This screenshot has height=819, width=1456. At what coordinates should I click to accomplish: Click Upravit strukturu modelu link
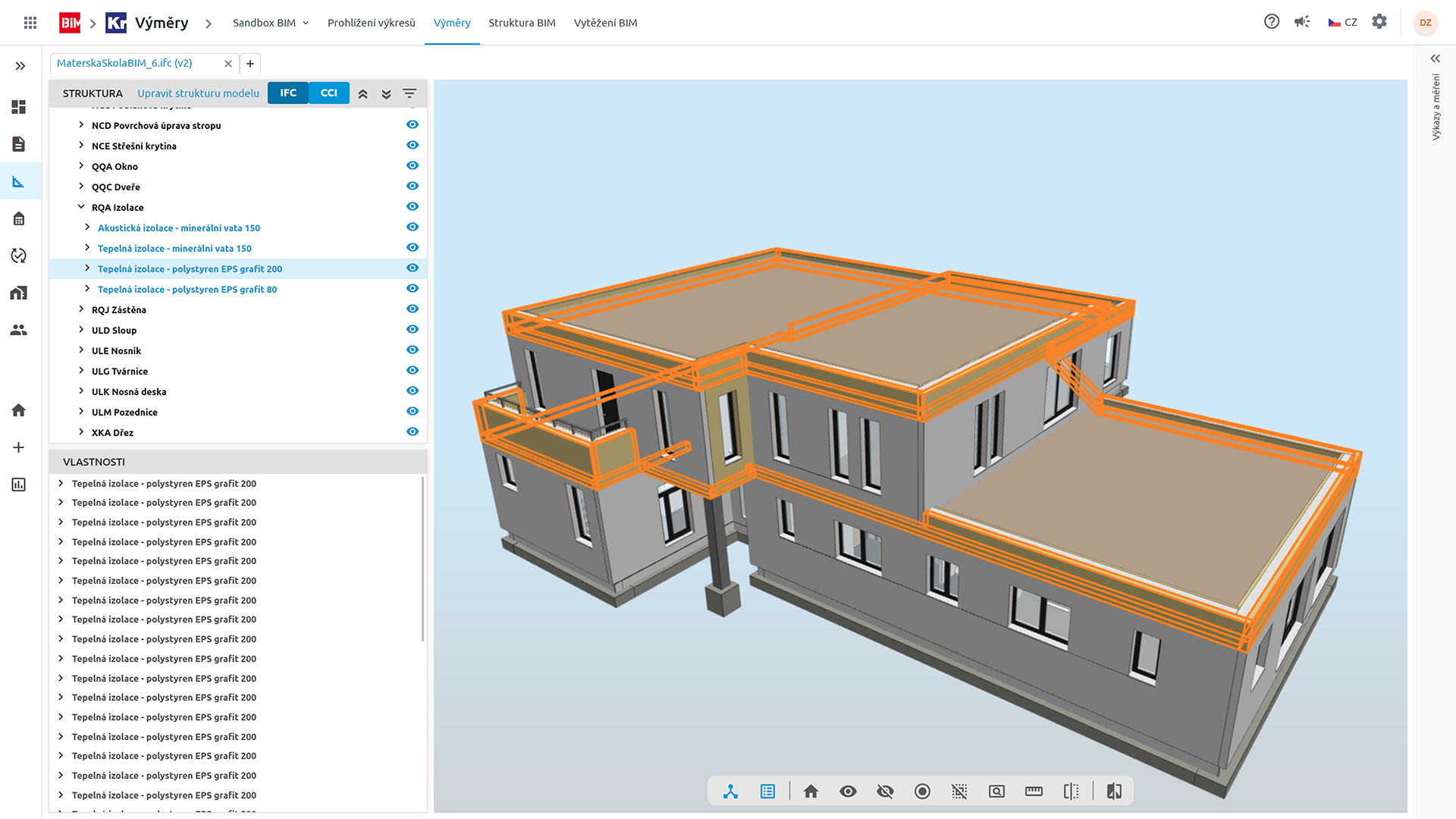pyautogui.click(x=198, y=93)
